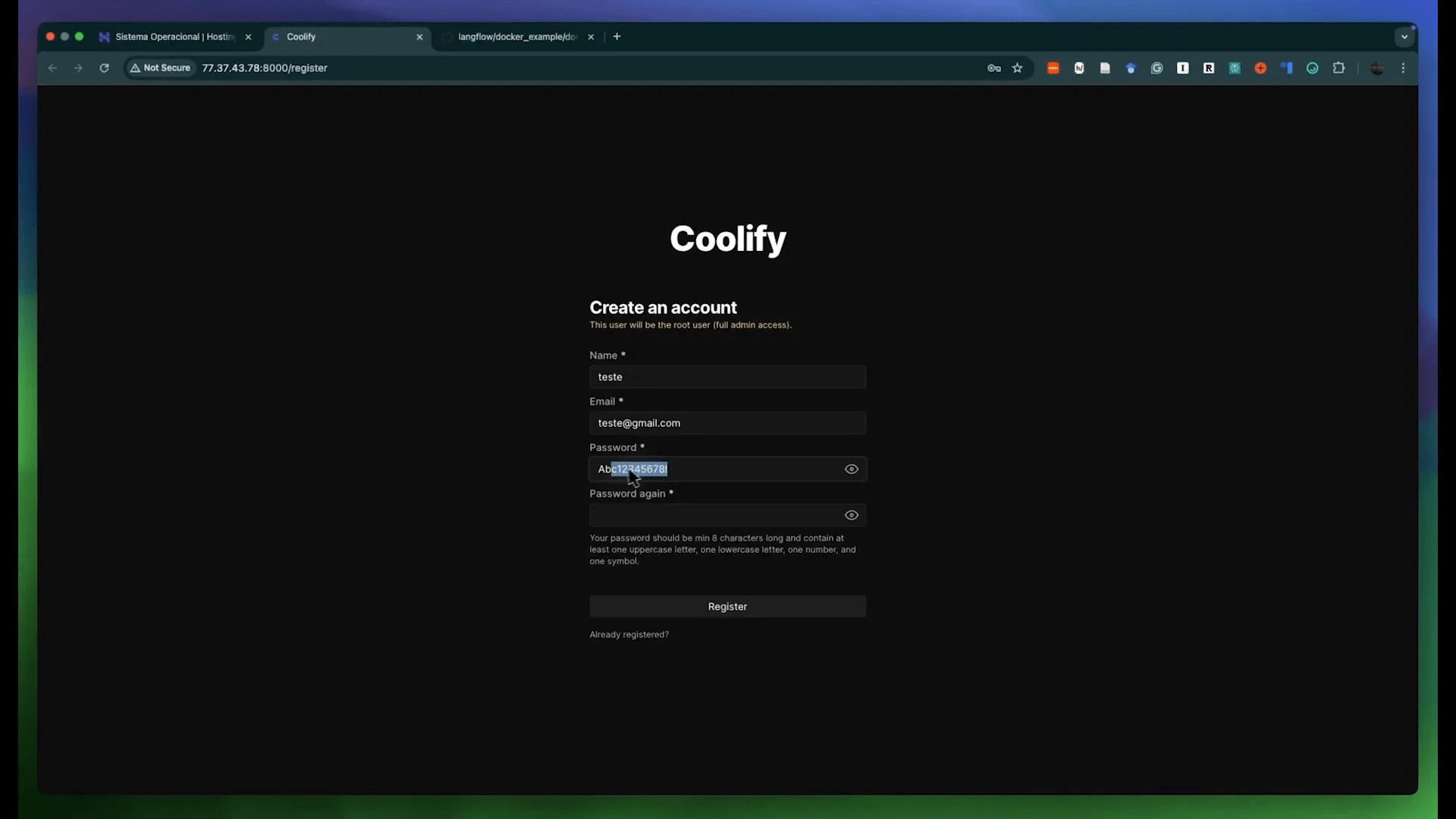Click the Not Secure site info badge
This screenshot has width=1456, height=819.
click(160, 68)
